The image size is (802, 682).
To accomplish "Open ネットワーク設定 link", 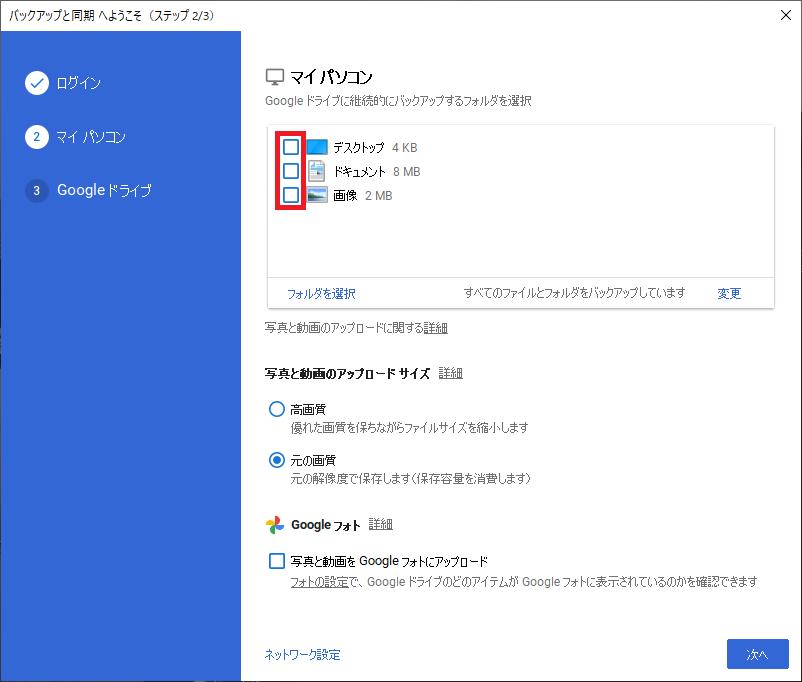I will click(x=302, y=655).
